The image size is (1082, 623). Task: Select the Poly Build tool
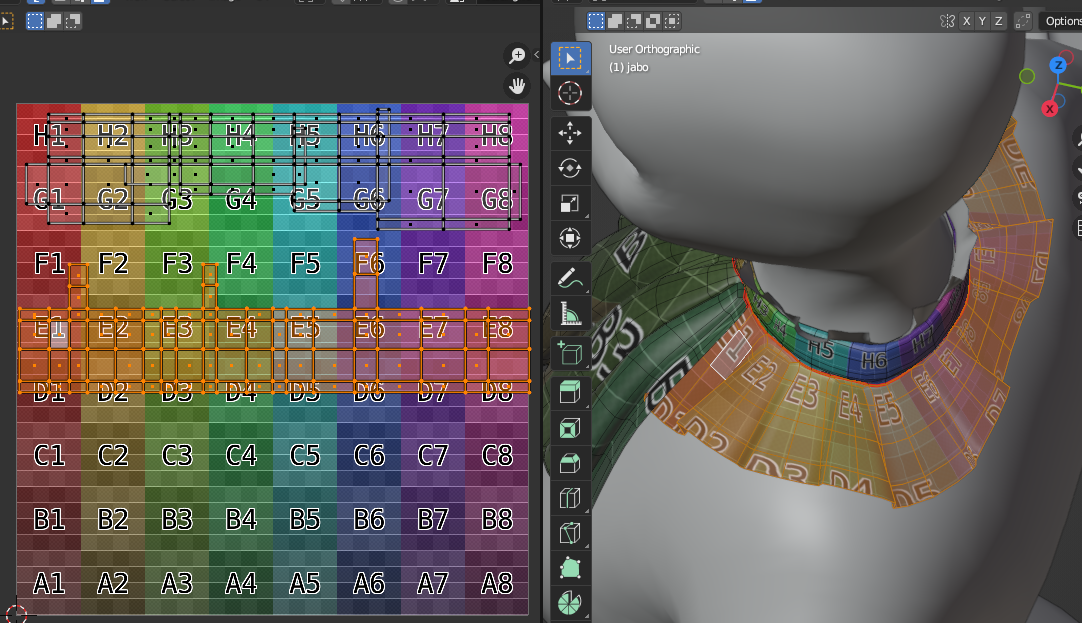pos(570,569)
